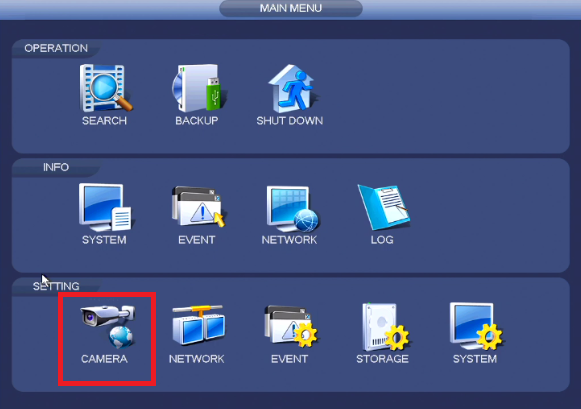The height and width of the screenshot is (409, 581).
Task: Open the System gear icon under Setting
Action: 476,326
